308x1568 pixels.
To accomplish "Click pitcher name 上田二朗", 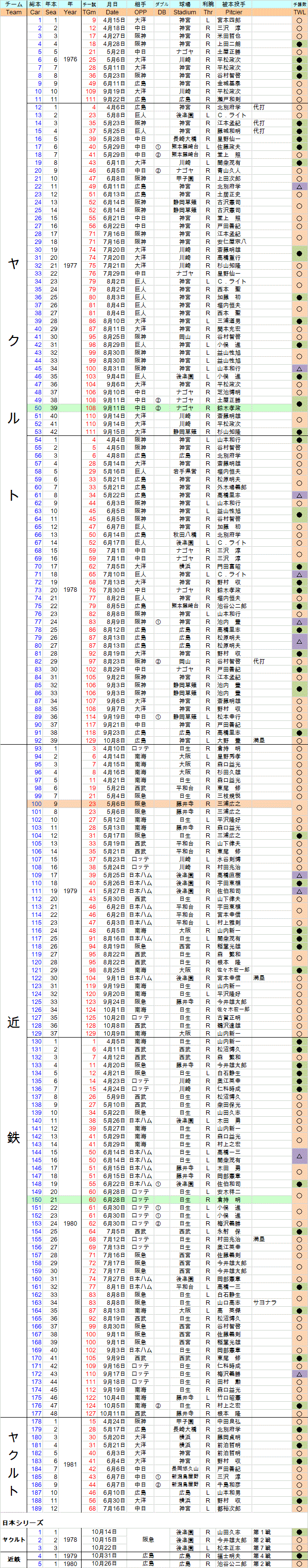I will tap(229, 44).
